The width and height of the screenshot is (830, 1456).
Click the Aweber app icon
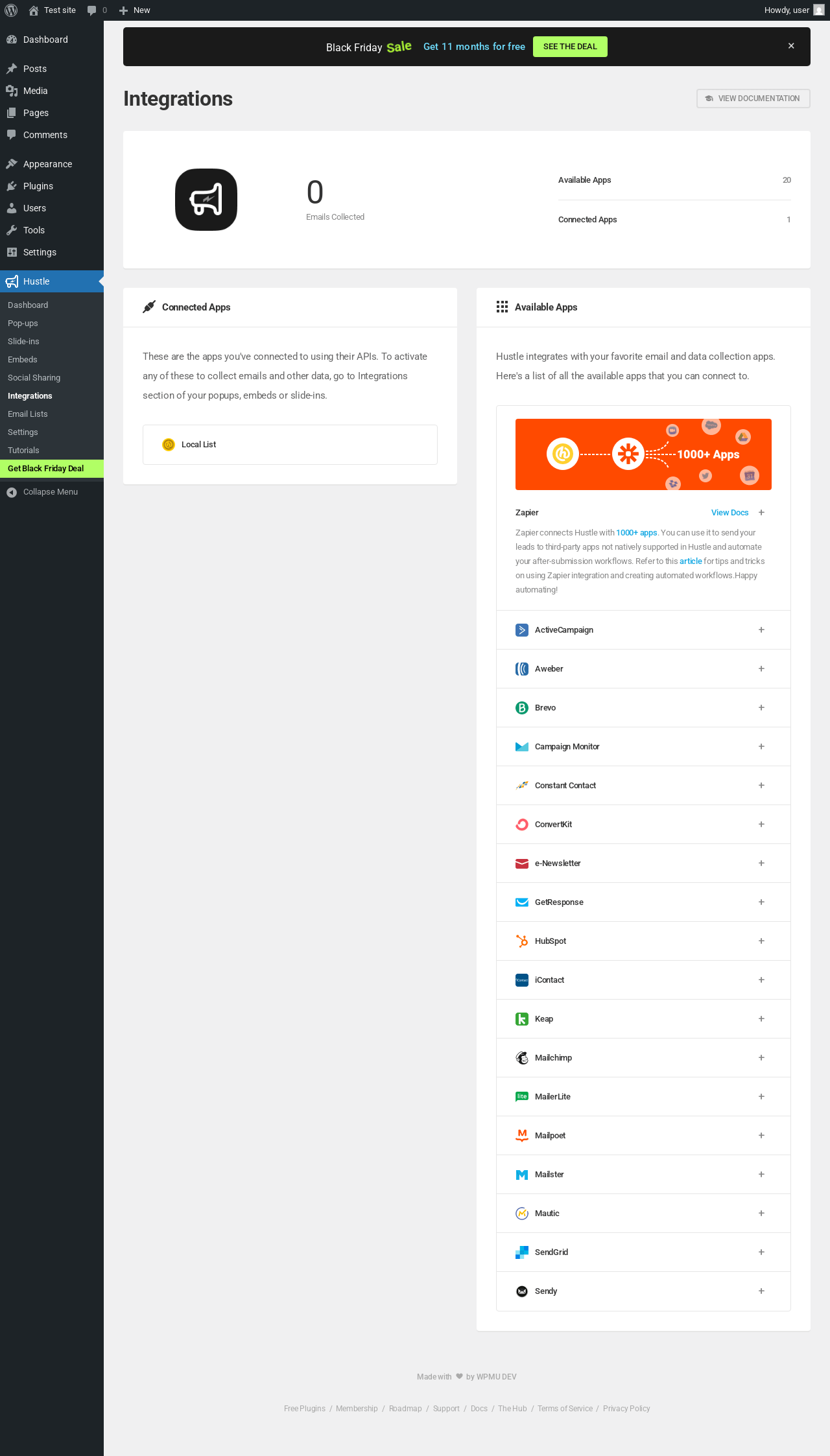(x=522, y=669)
